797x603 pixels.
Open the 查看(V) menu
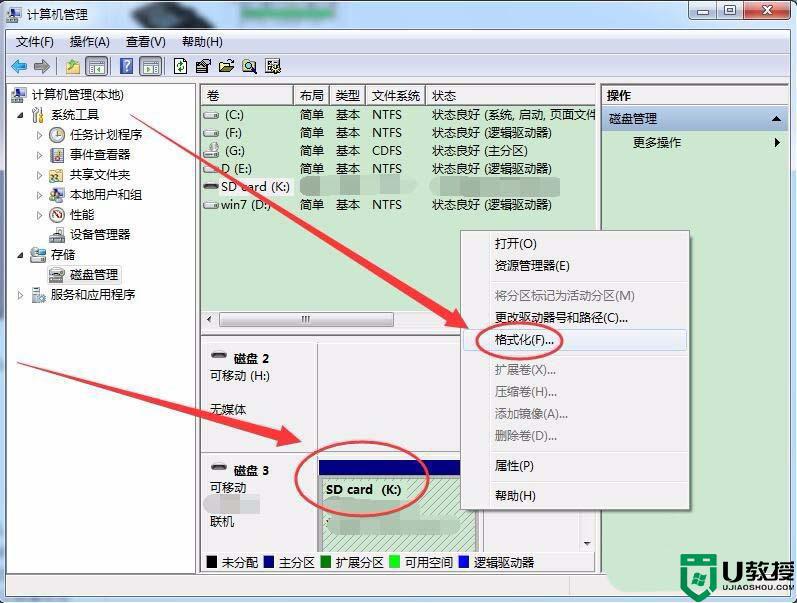(x=145, y=42)
